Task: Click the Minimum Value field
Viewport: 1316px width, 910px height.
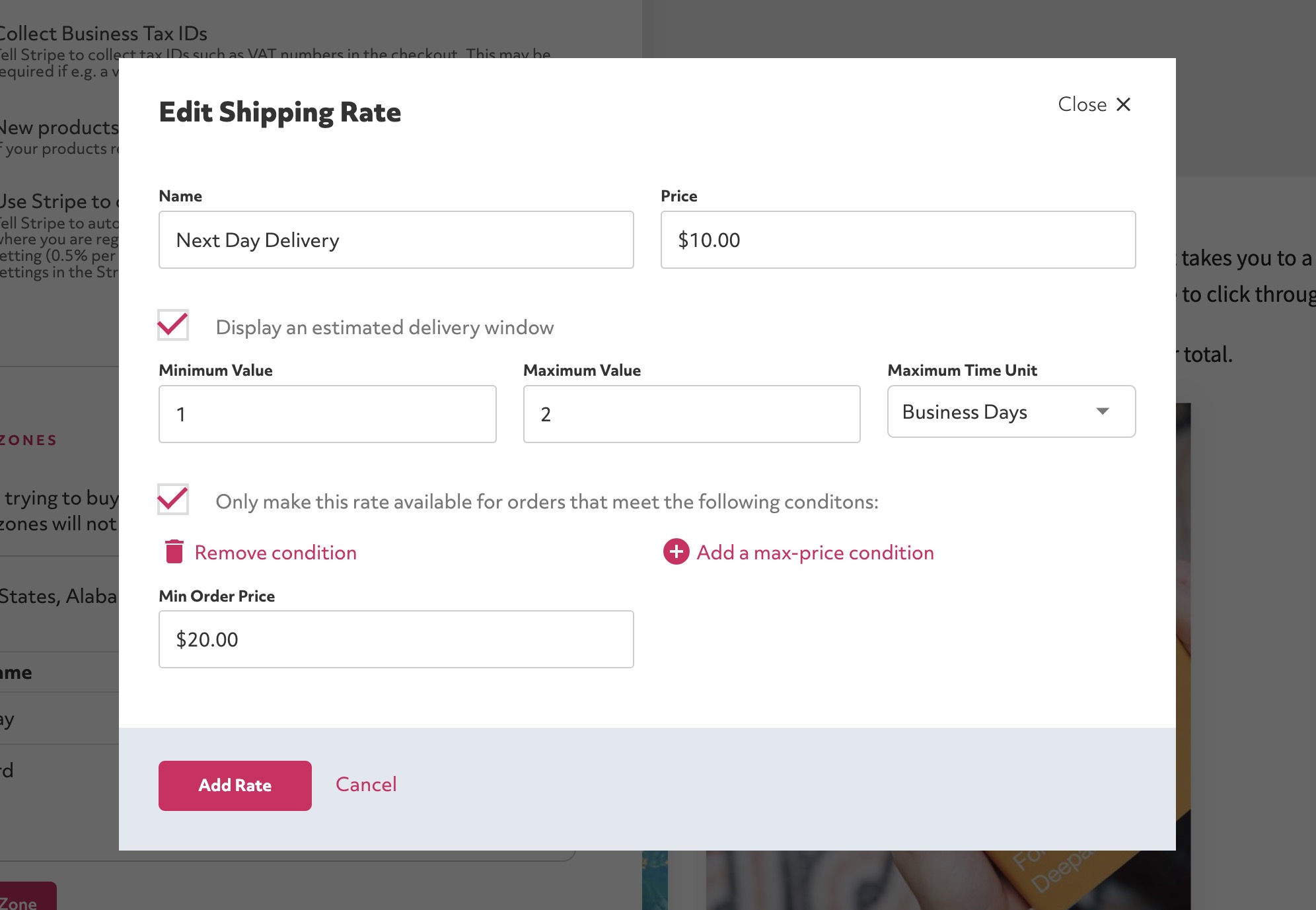Action: coord(328,414)
